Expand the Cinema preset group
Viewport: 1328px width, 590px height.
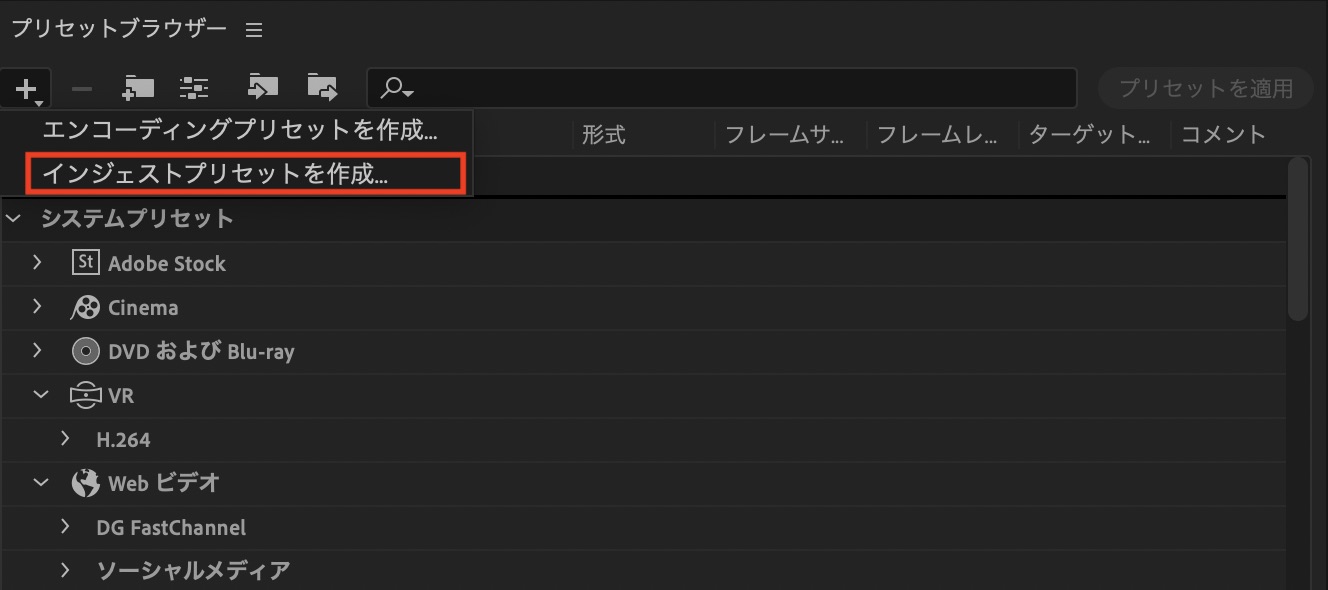pyautogui.click(x=38, y=307)
